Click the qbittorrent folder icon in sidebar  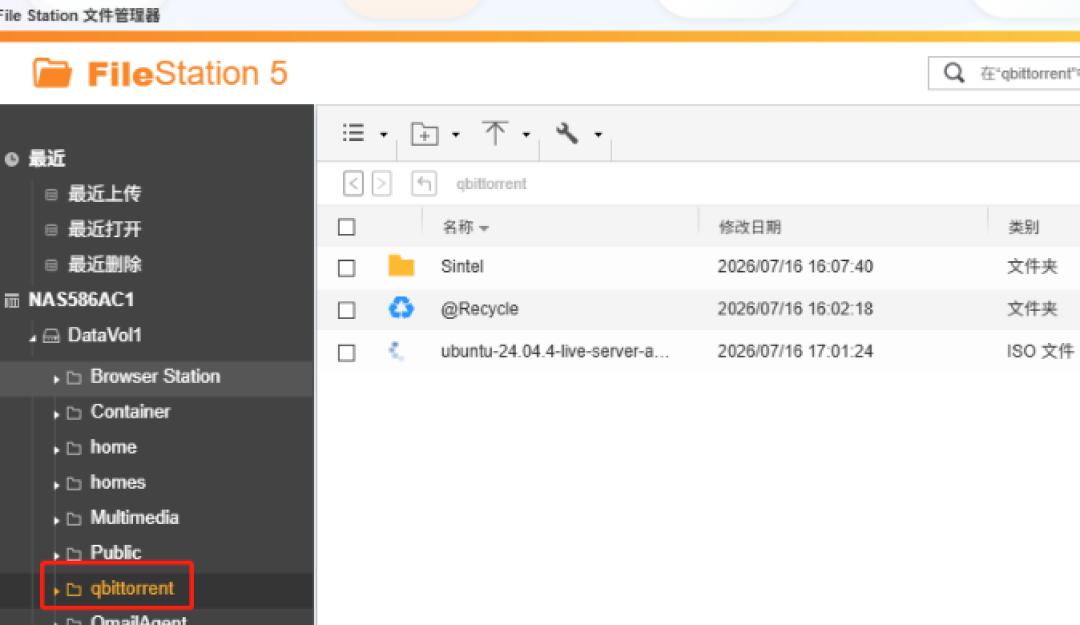(x=74, y=589)
